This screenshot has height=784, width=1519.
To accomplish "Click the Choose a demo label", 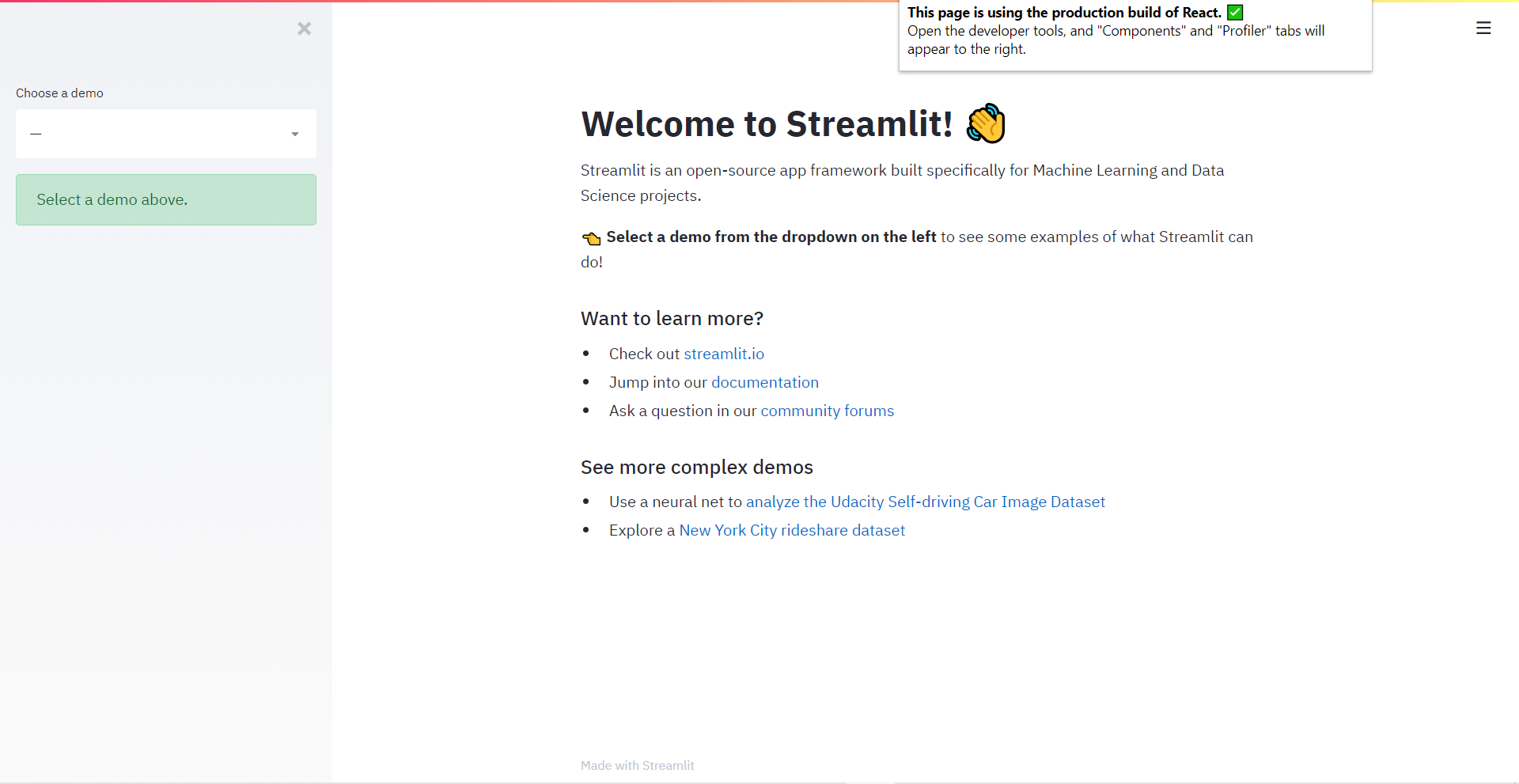I will click(x=59, y=93).
